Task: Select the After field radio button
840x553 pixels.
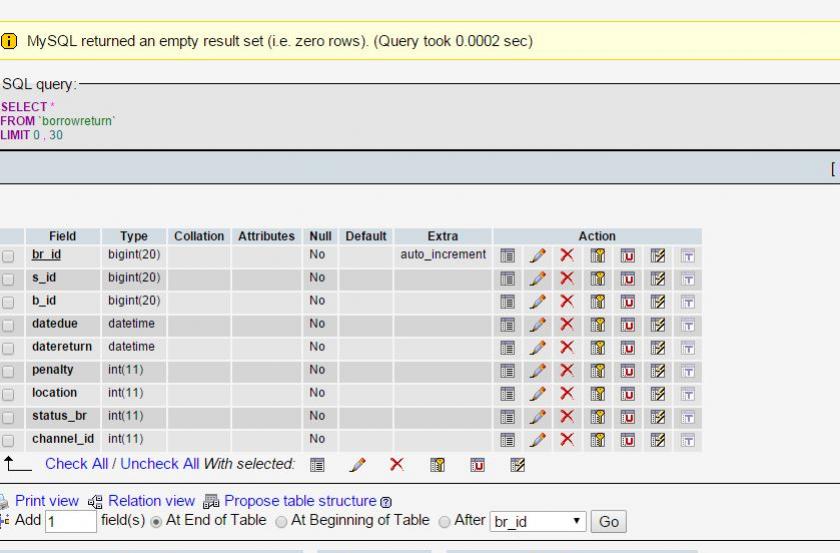Action: pyautogui.click(x=445, y=521)
